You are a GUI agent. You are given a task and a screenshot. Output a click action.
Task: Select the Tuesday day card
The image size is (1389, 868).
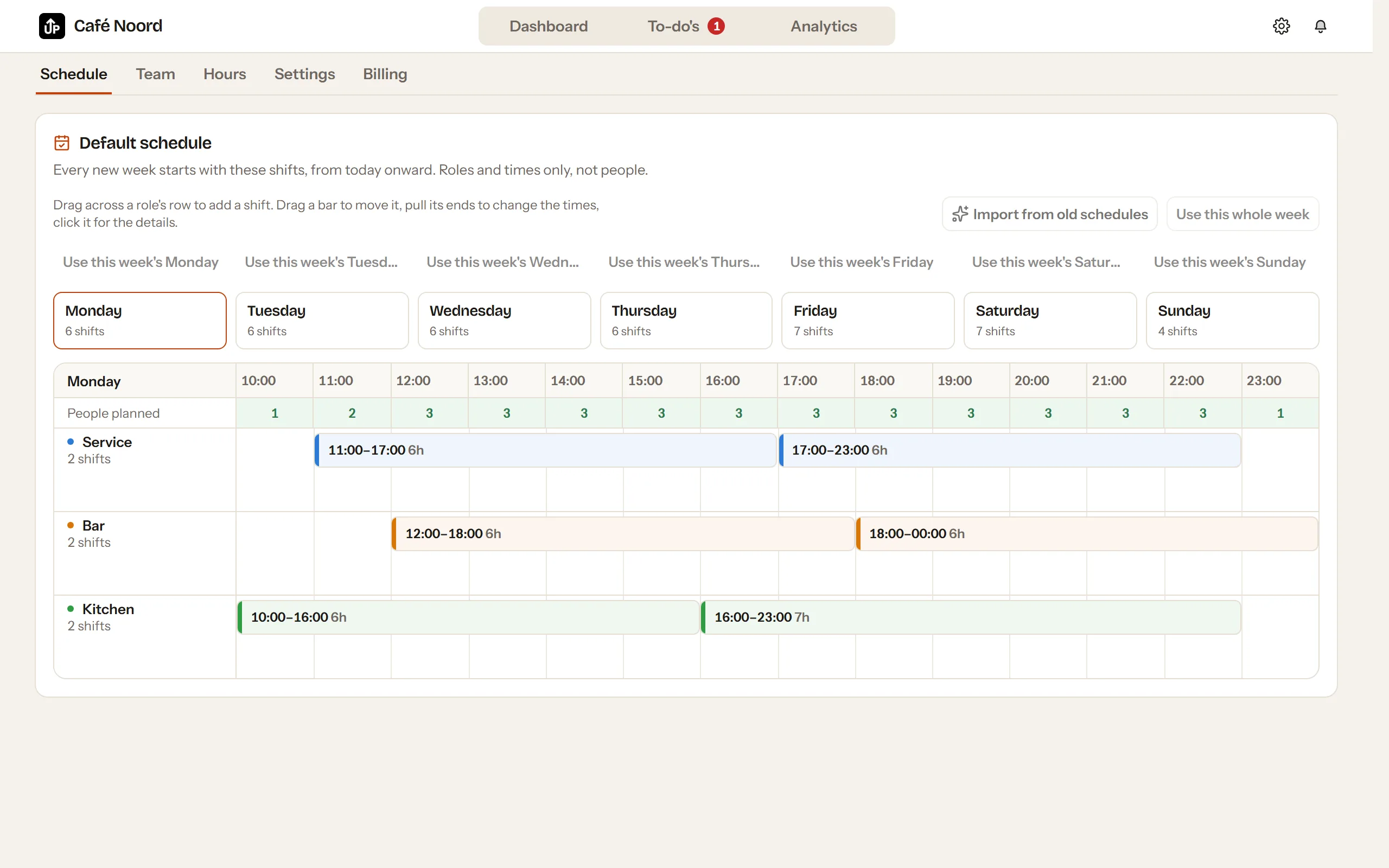(x=322, y=320)
